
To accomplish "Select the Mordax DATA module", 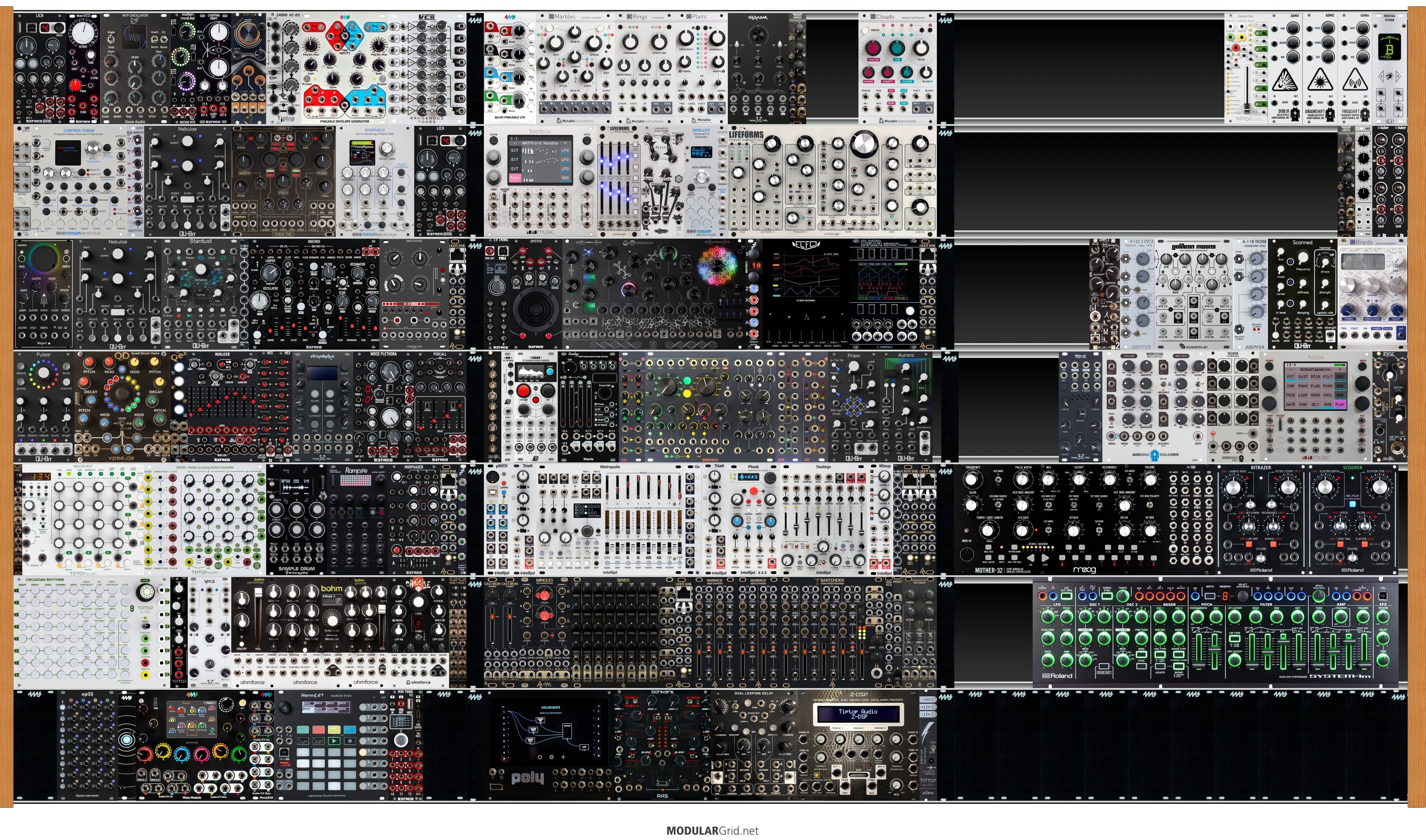I will pyautogui.click(x=884, y=294).
